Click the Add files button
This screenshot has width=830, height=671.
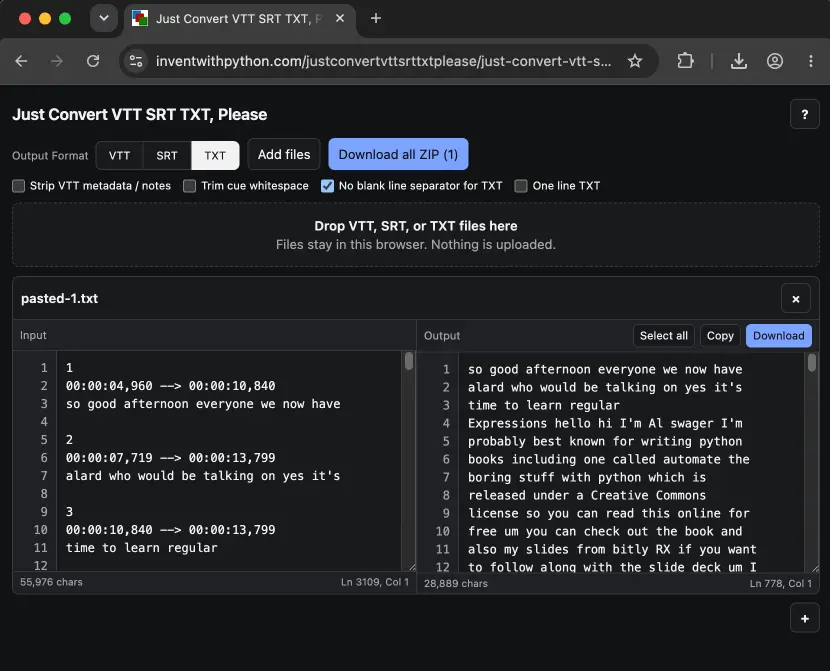tap(284, 155)
